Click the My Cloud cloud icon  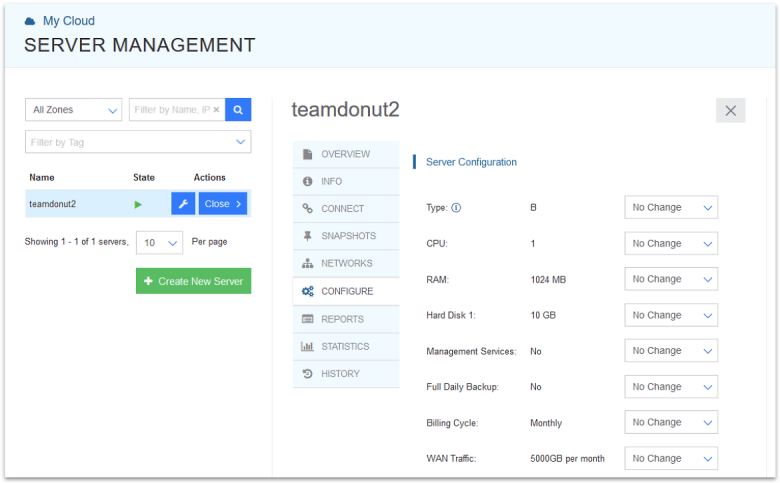30,21
